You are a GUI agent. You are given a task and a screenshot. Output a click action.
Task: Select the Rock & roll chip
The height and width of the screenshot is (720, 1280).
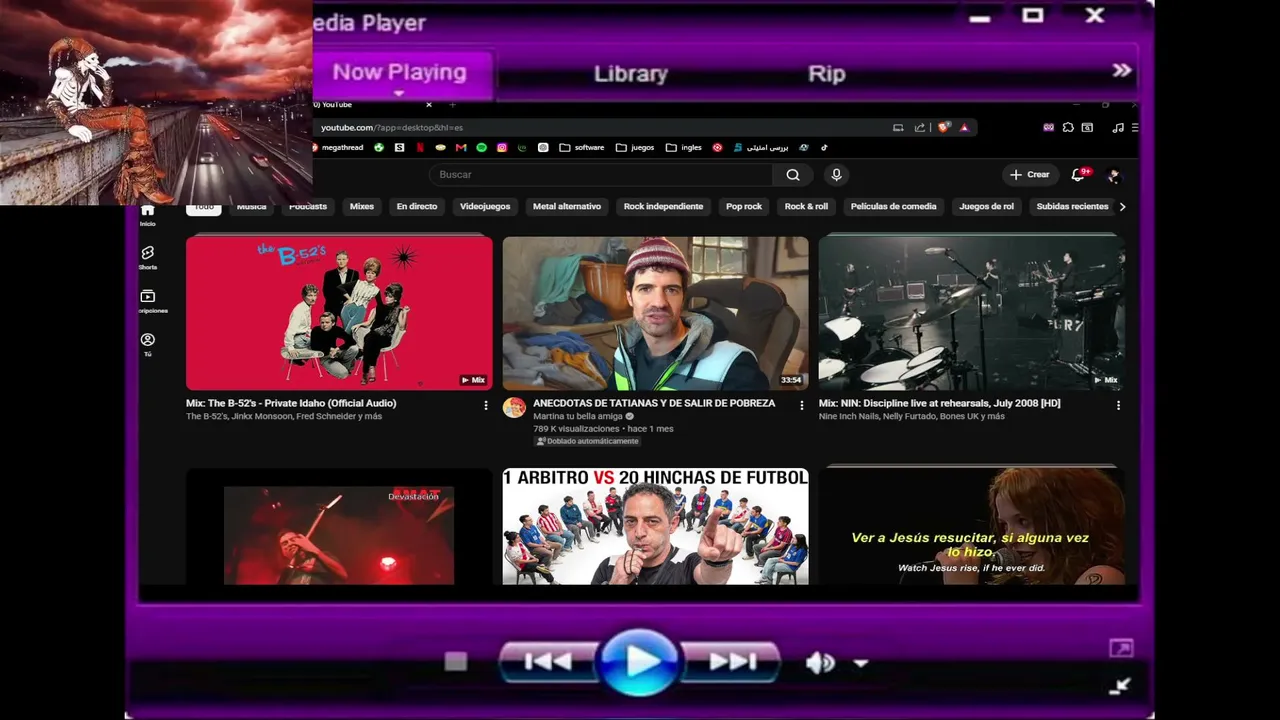[806, 207]
